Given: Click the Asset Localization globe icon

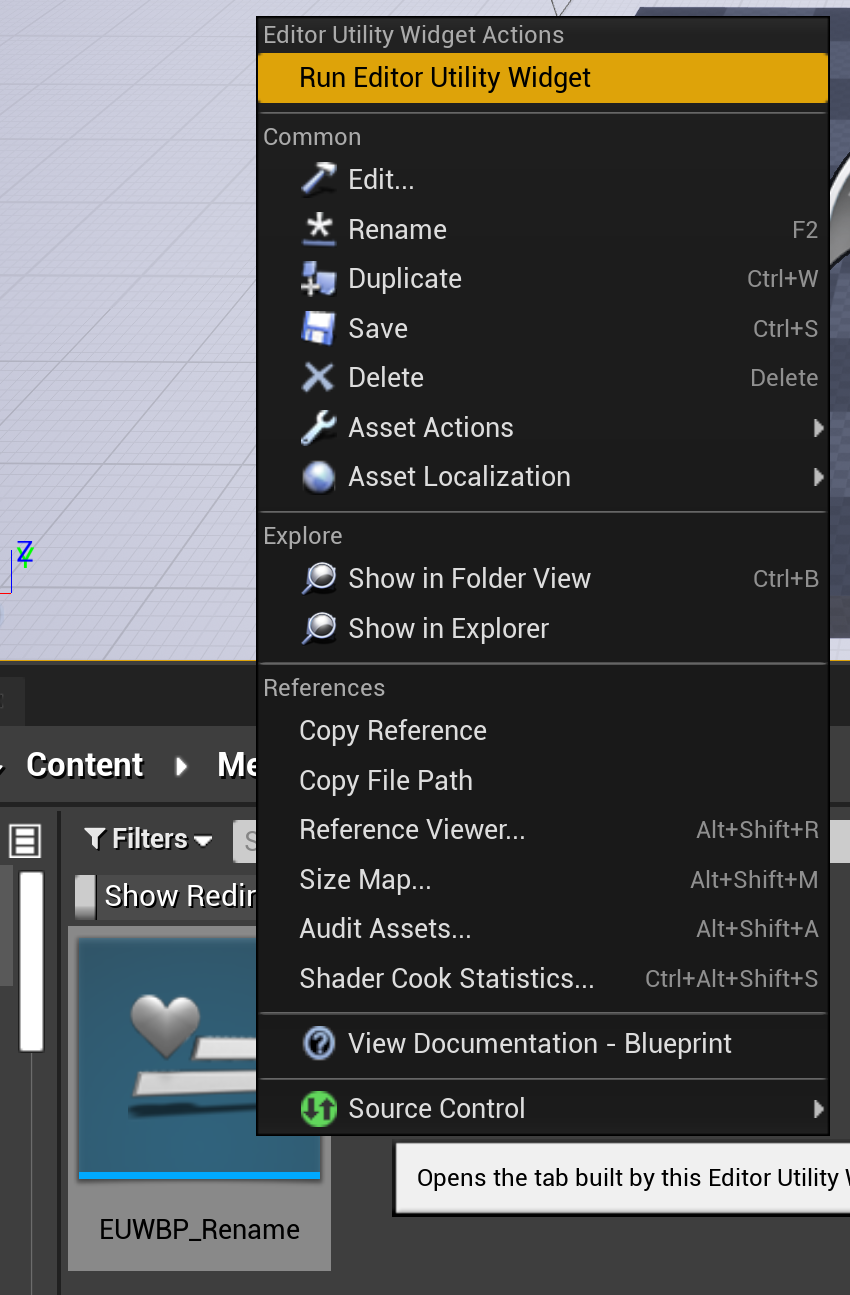Looking at the screenshot, I should [319, 477].
